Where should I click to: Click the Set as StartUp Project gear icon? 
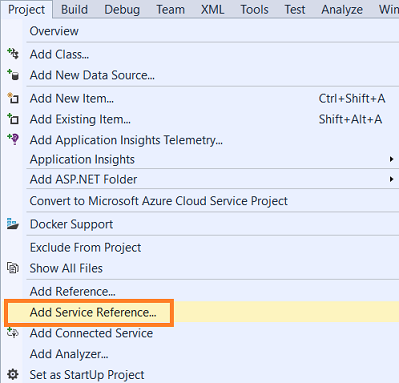[13, 374]
